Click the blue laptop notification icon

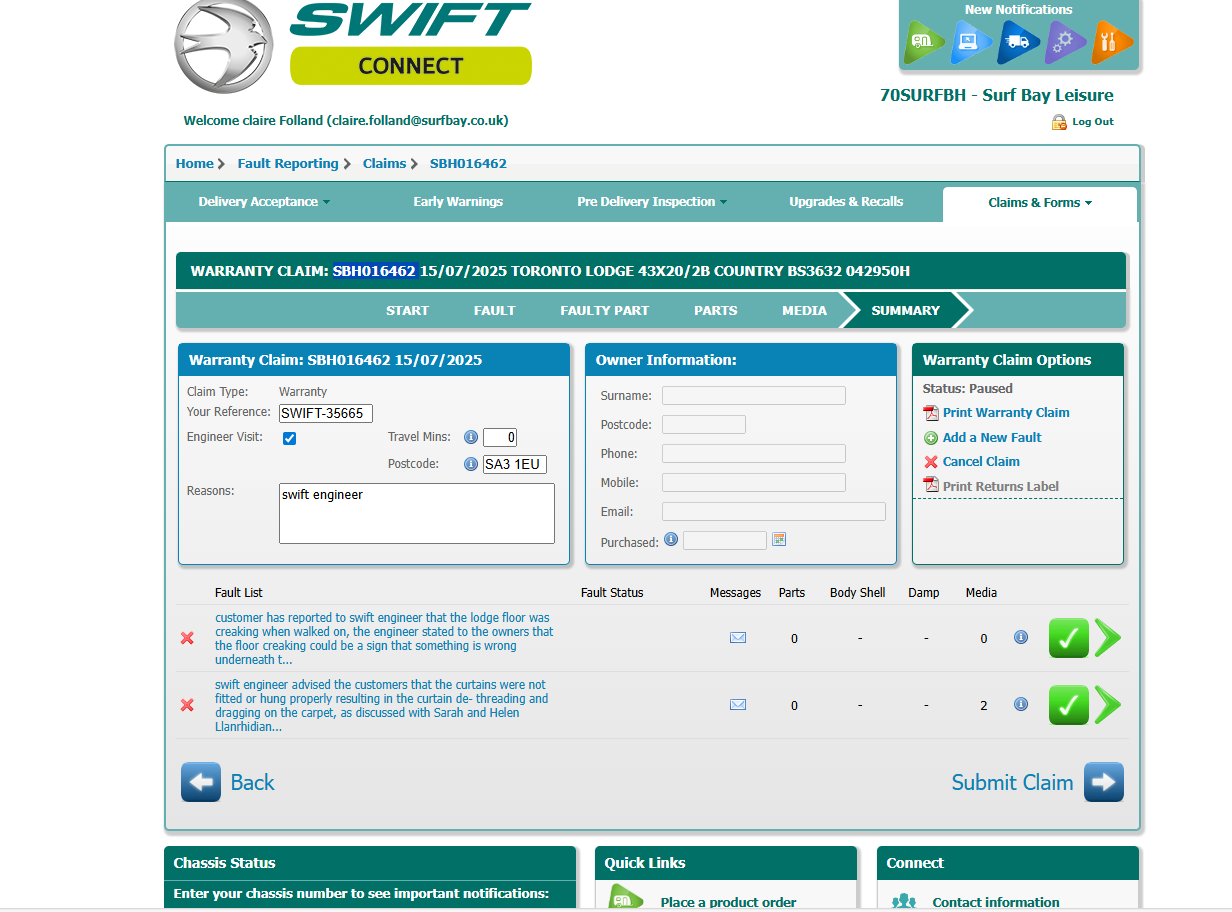pyautogui.click(x=970, y=42)
